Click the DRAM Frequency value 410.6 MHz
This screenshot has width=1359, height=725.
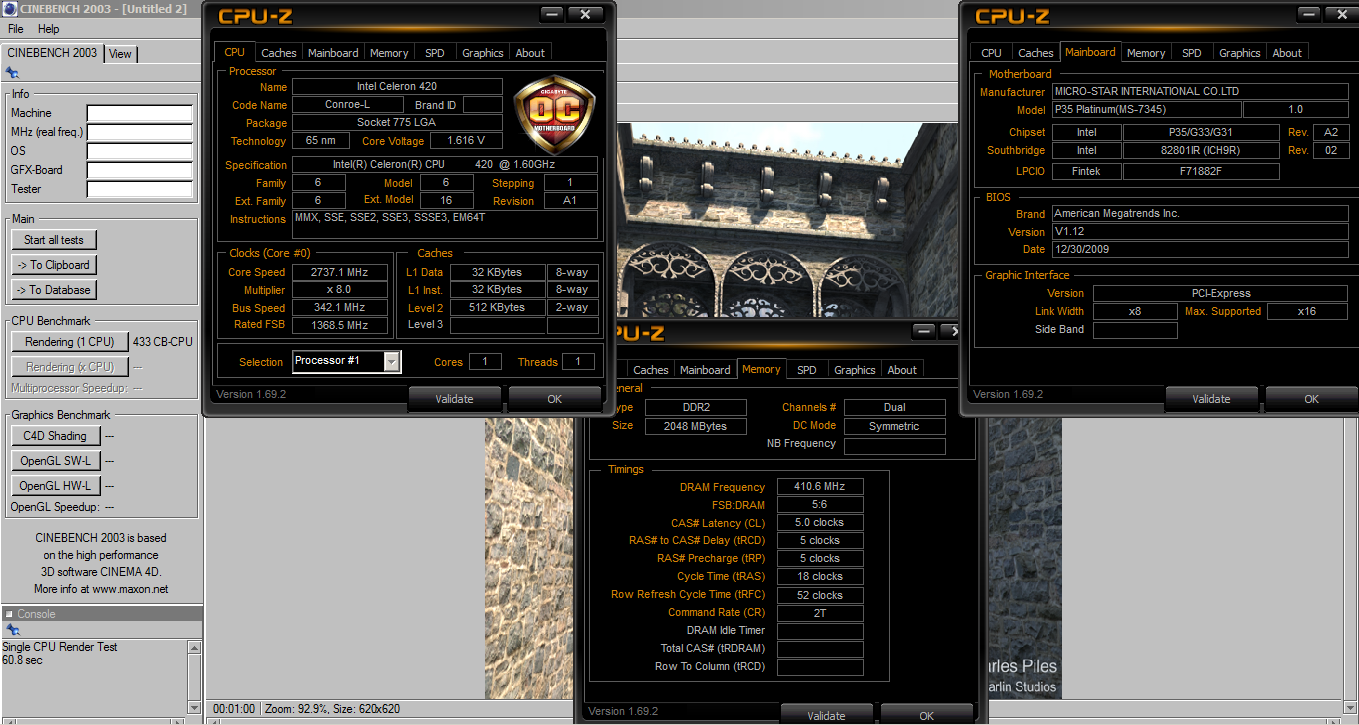tap(820, 487)
